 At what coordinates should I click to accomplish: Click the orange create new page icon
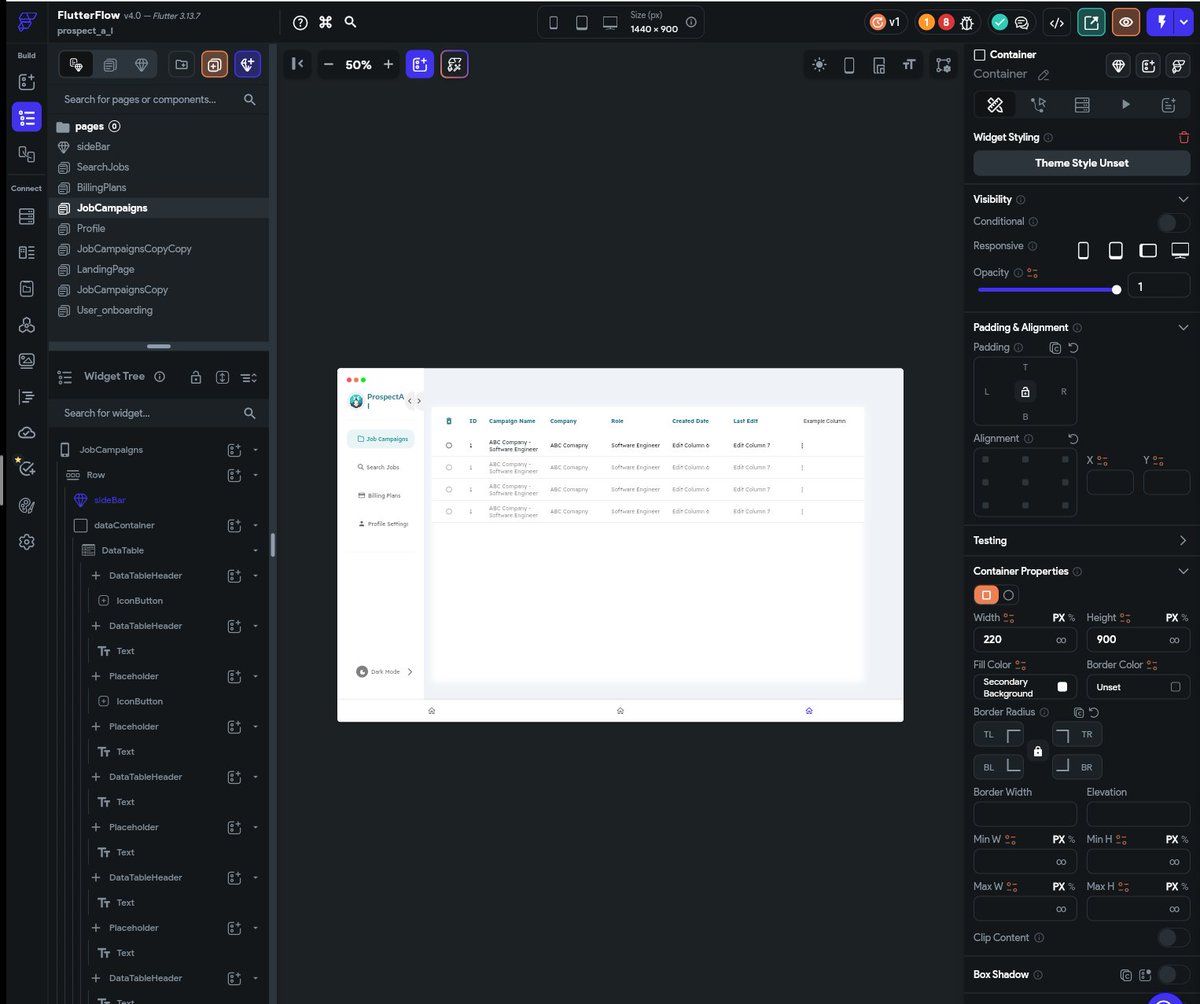[x=214, y=64]
